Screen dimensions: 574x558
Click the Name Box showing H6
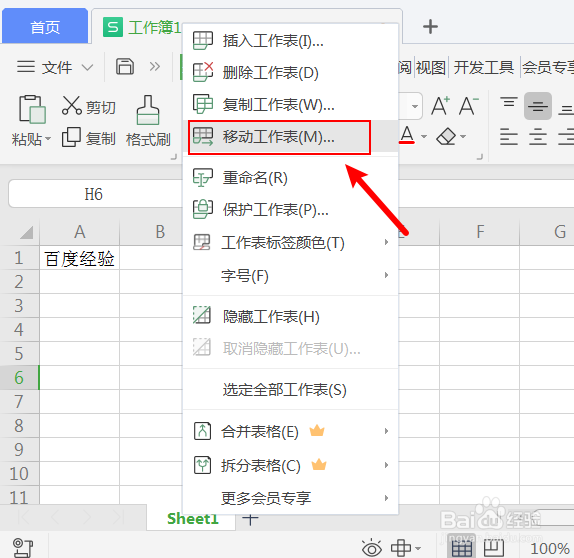(94, 194)
